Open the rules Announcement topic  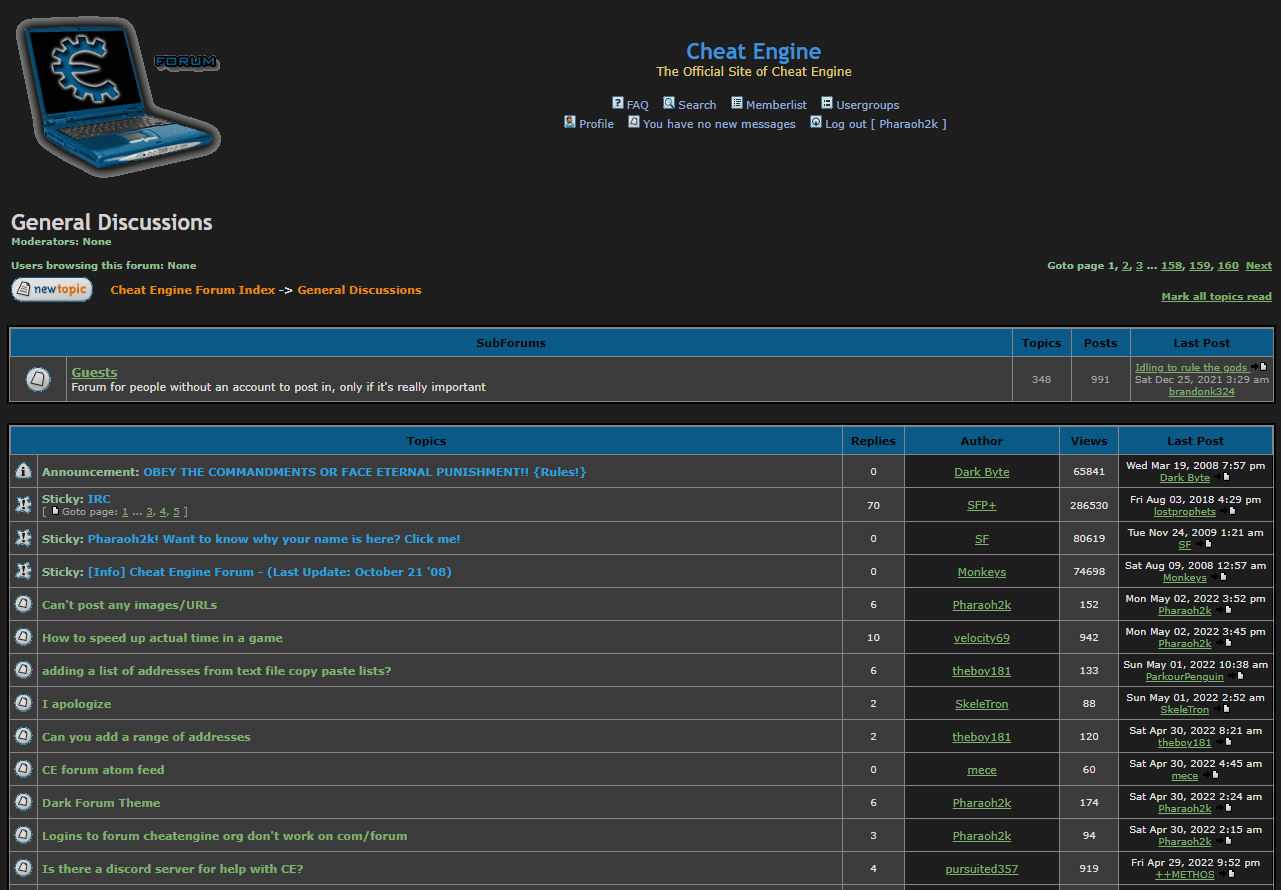point(364,472)
